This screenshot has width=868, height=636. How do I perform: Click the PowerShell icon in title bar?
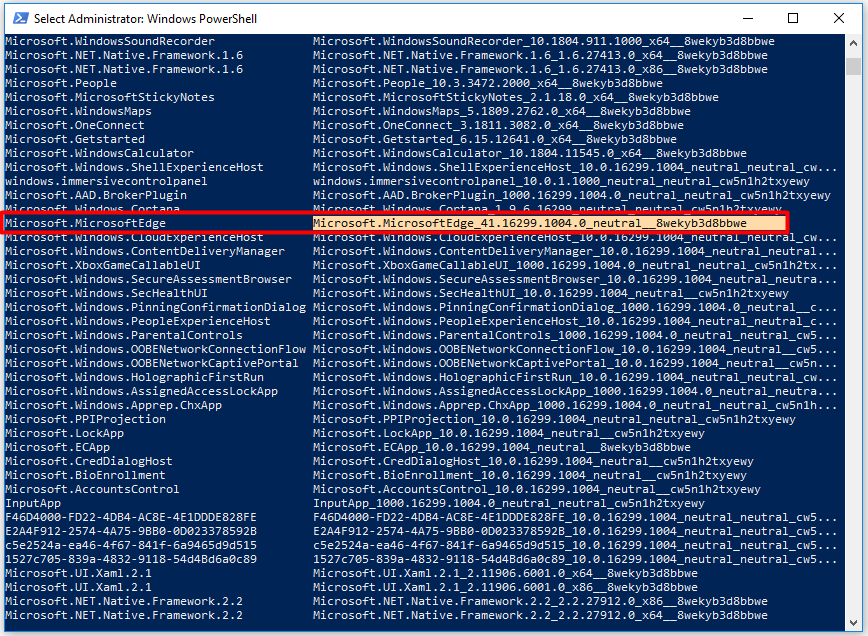click(x=20, y=18)
